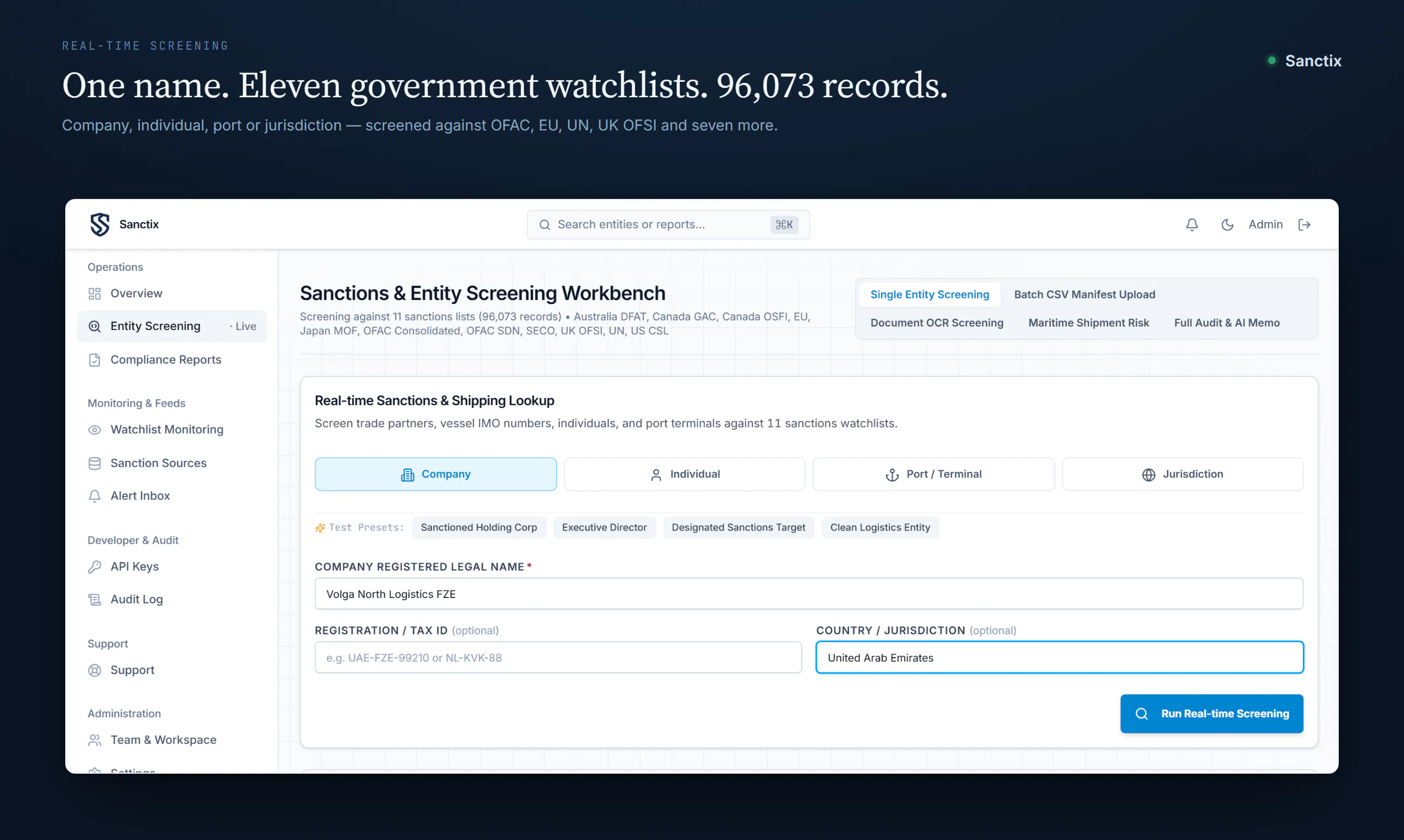Open the Full Audit & AI Memo tab
Screen dimensions: 1404x840
click(x=1227, y=323)
